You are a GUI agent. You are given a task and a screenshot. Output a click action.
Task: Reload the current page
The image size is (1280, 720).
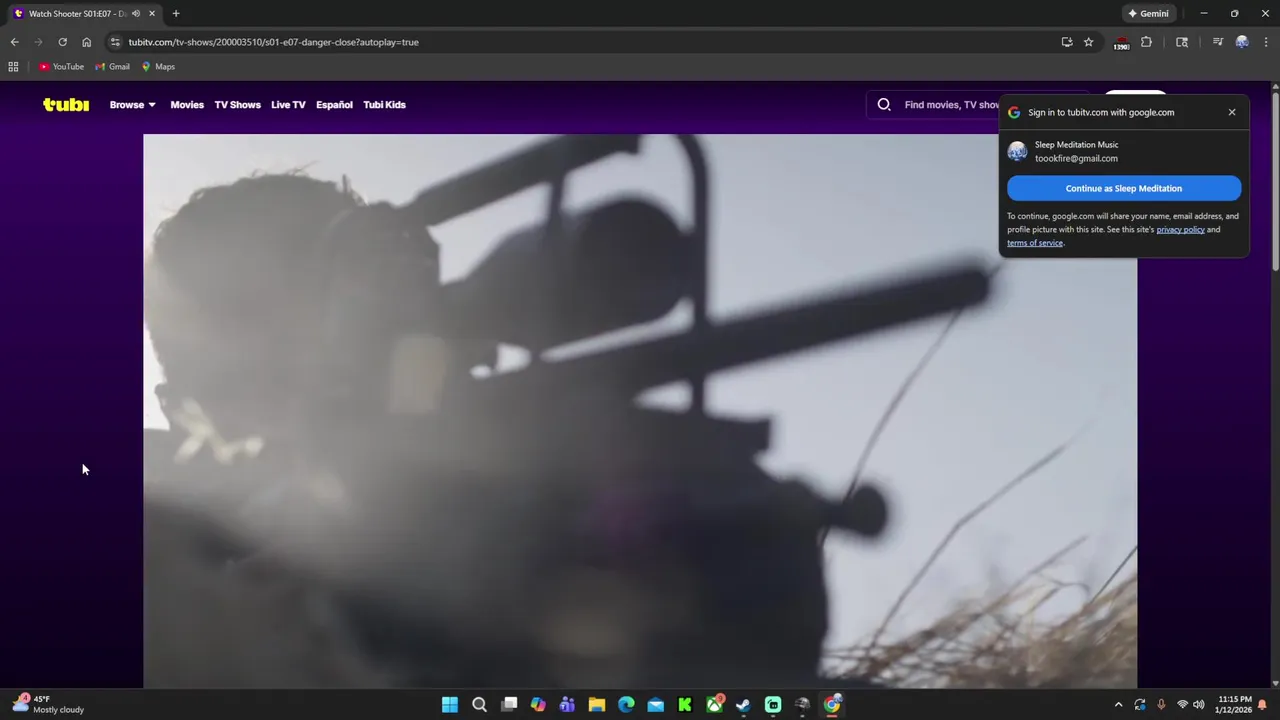click(62, 42)
